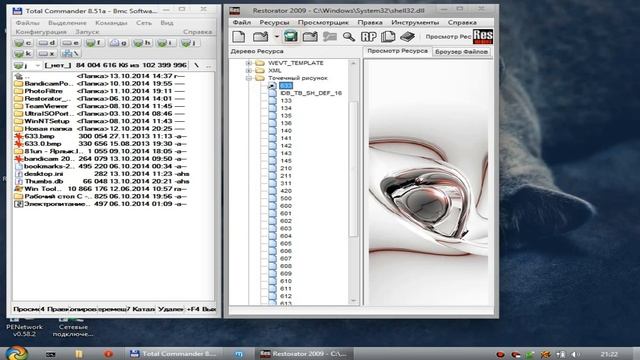Select bitmap resource 210
Screen dimensions: 640x360
286,168
